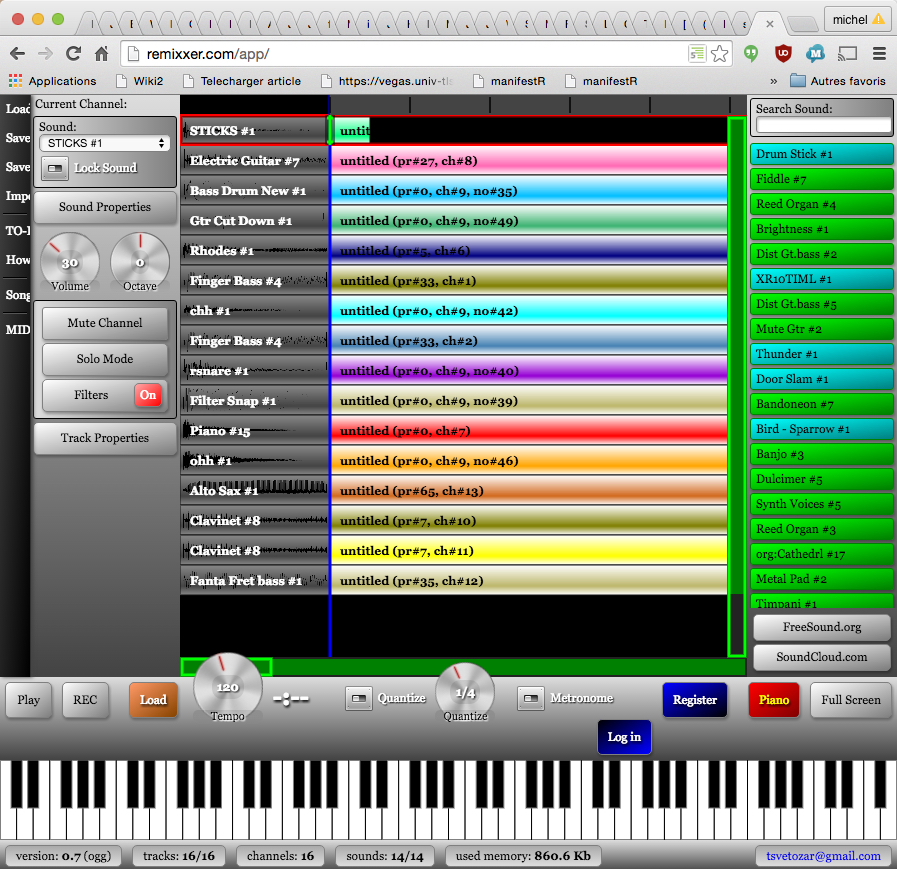Screen dimensions: 897x869
Task: Click the 1/4 Quantize knob
Action: click(x=464, y=692)
